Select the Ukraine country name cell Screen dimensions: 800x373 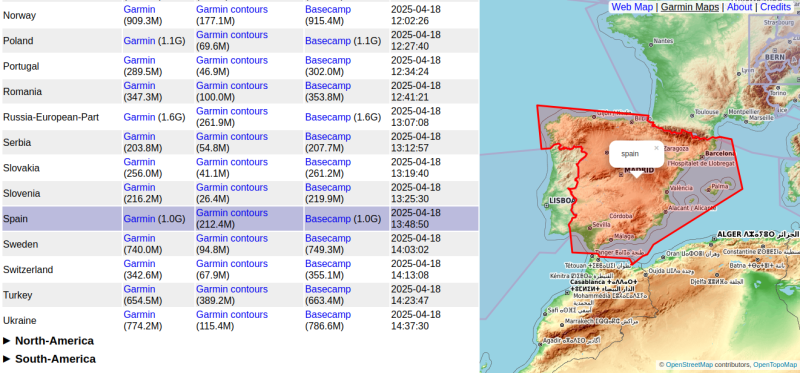pyautogui.click(x=62, y=321)
